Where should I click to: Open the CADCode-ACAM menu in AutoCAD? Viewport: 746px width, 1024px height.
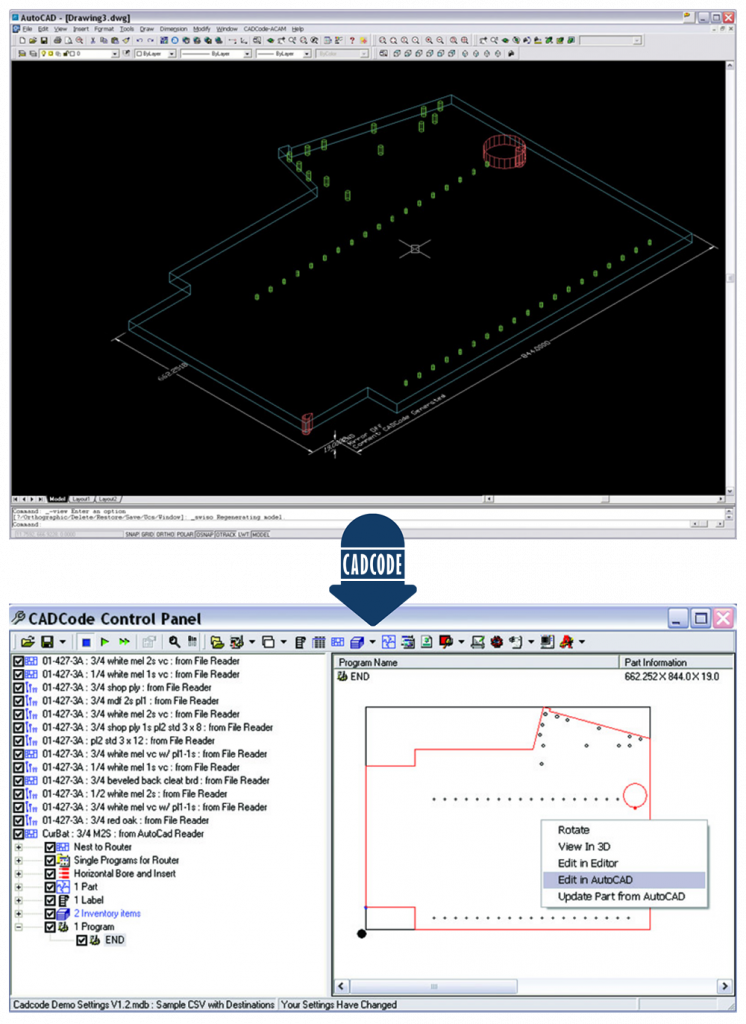click(x=264, y=29)
